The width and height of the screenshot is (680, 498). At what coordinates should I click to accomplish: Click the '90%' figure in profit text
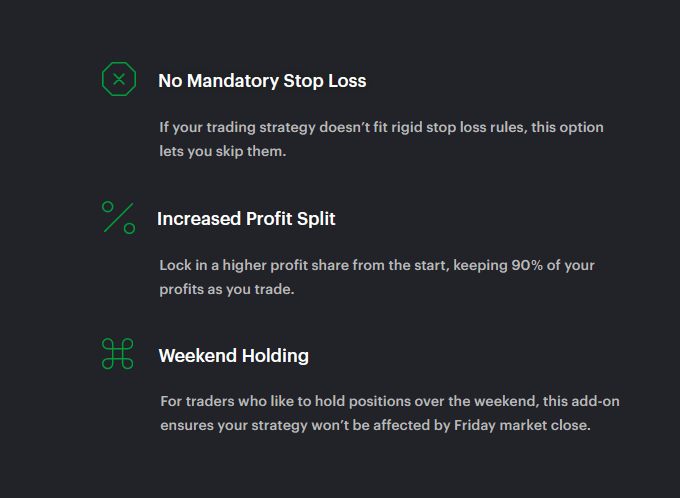point(527,265)
